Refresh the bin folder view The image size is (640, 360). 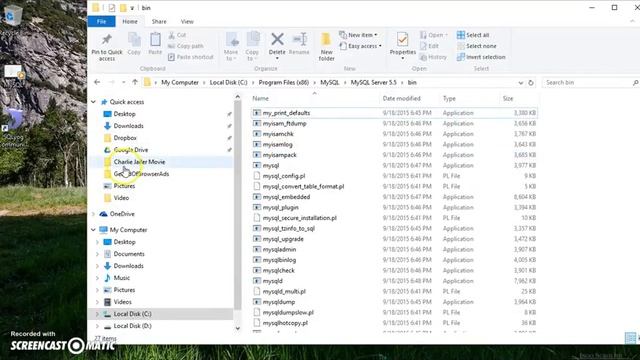(531, 83)
